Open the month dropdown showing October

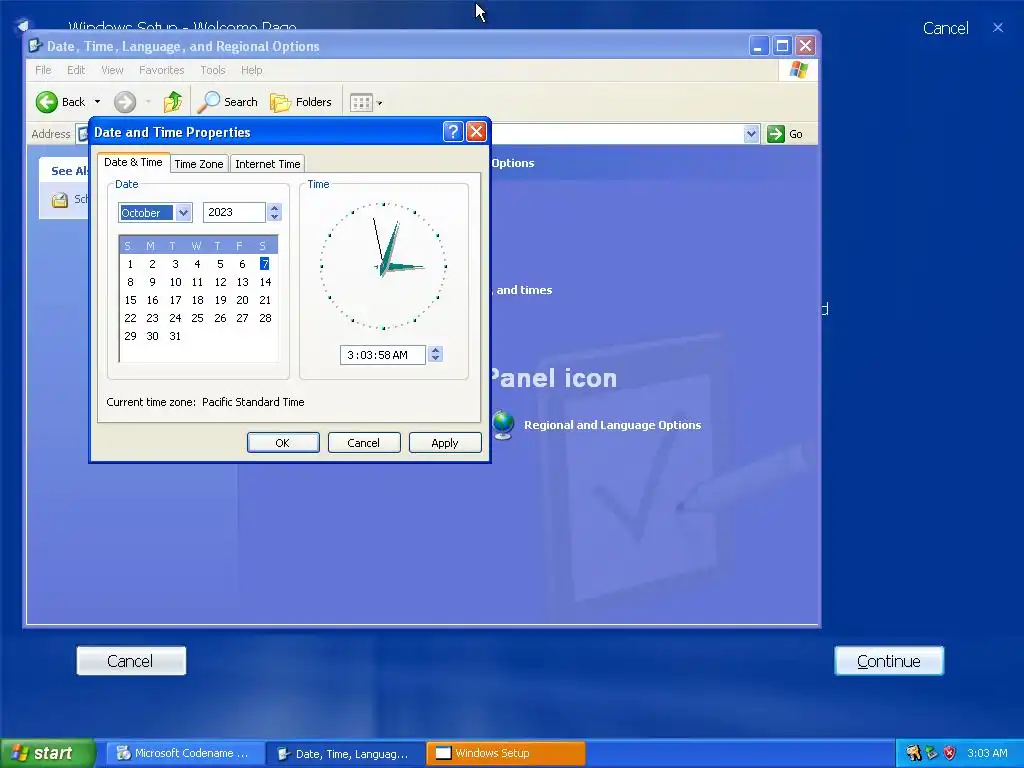tap(184, 212)
